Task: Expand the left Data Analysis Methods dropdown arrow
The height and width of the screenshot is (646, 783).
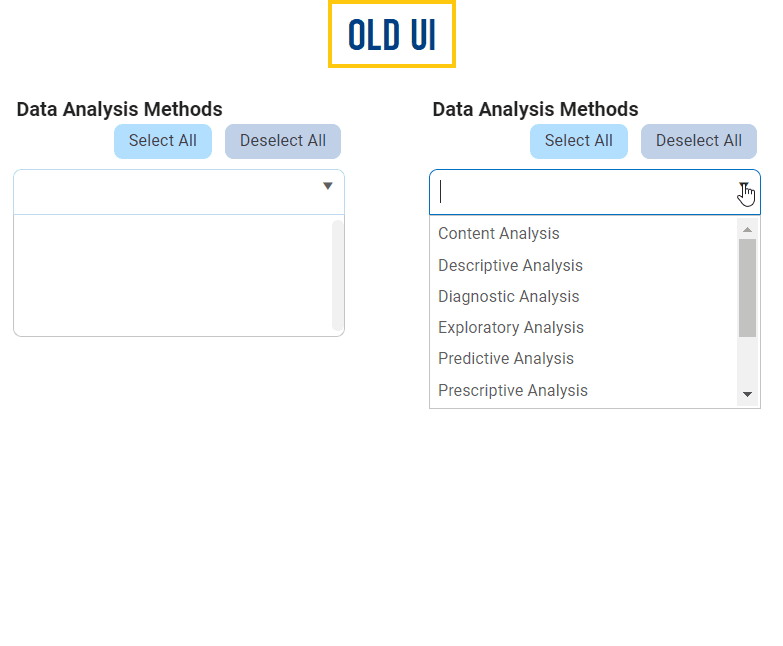Action: [x=327, y=186]
